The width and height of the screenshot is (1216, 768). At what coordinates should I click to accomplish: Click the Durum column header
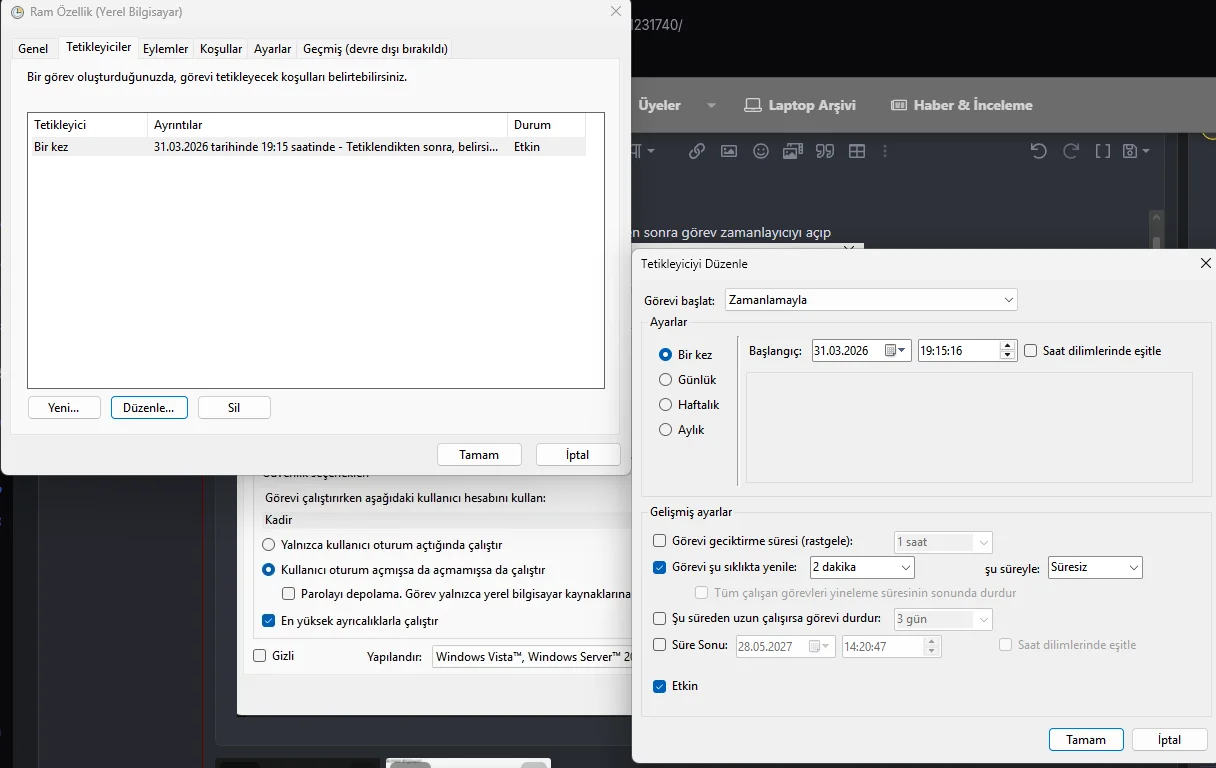tap(546, 125)
